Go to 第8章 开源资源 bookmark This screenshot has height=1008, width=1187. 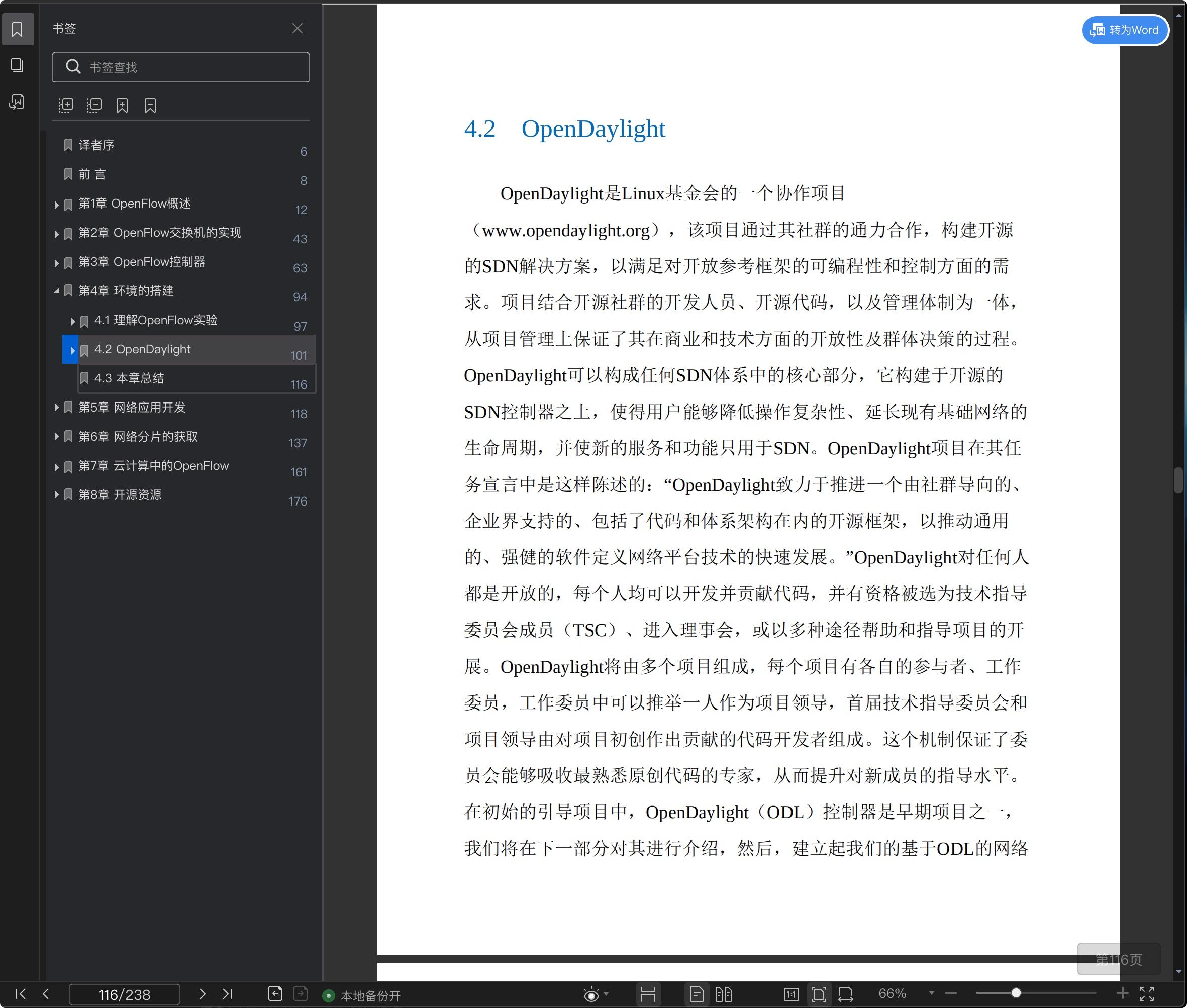pyautogui.click(x=120, y=495)
